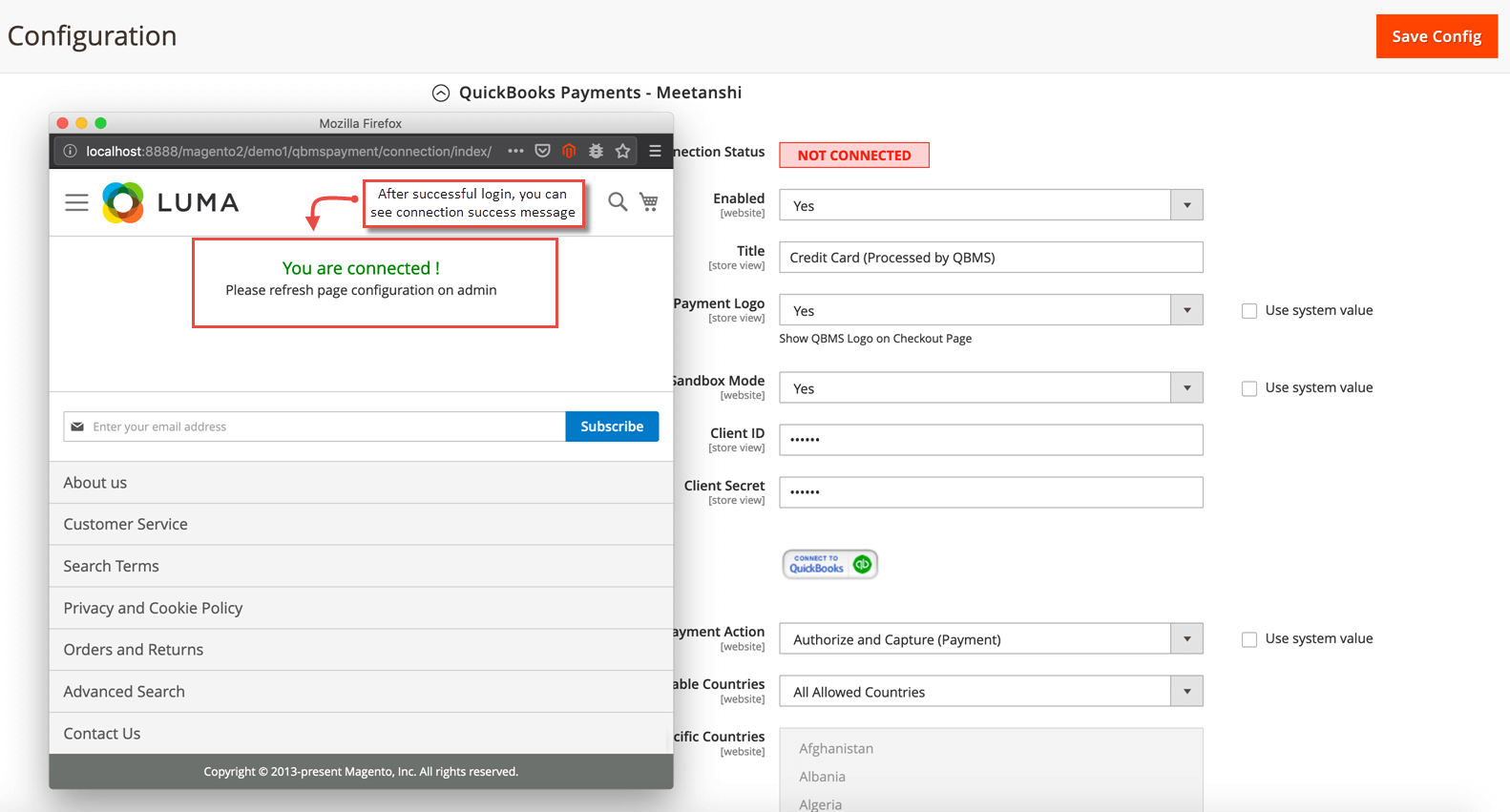Click the mail envelope icon in email field
Screen dimensions: 1510x812
point(77,427)
